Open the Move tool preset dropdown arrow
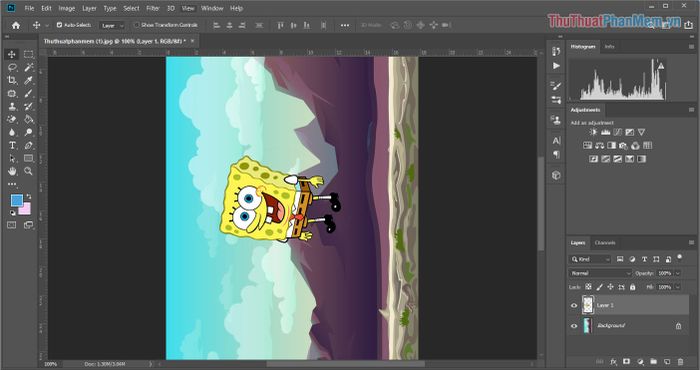The image size is (700, 370). point(47,26)
